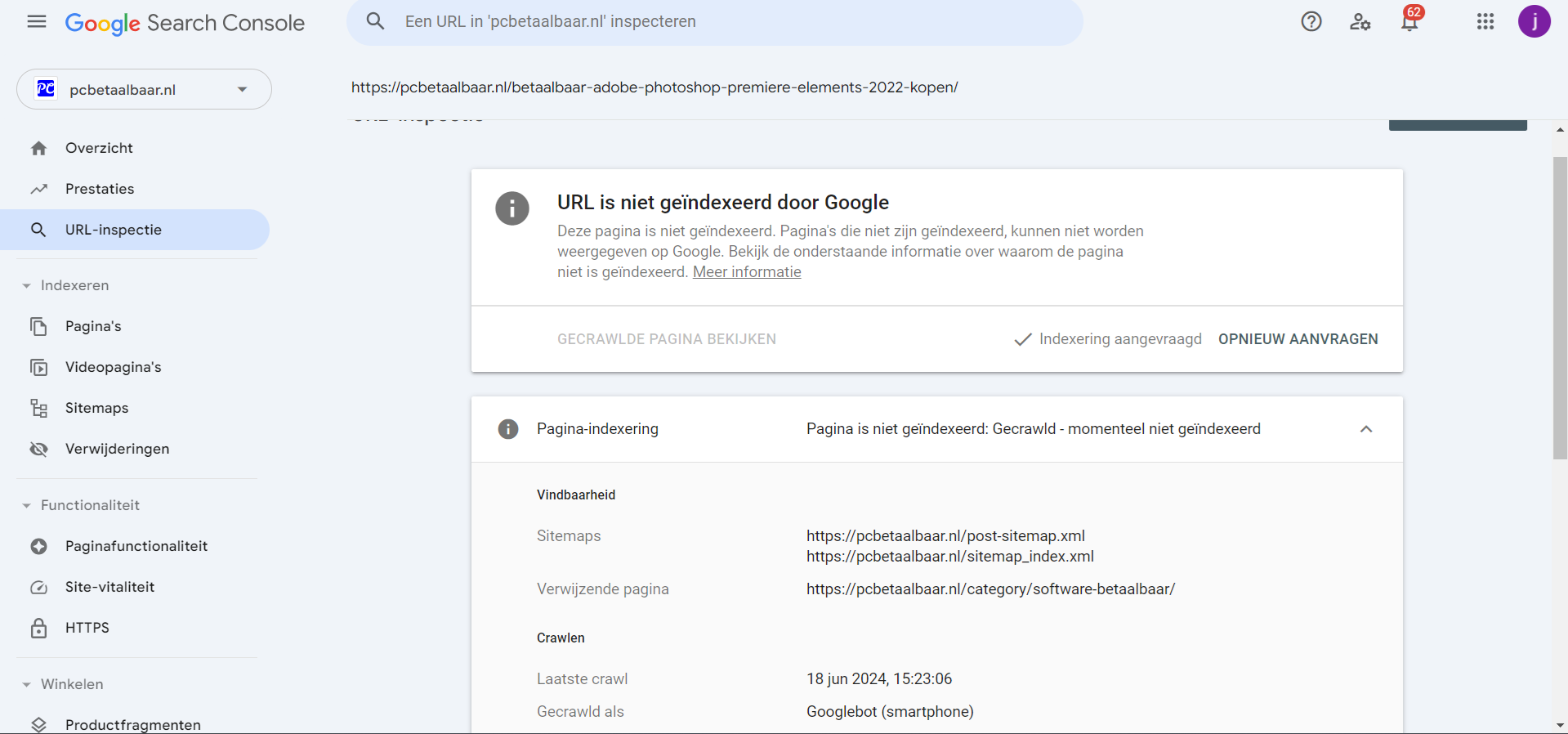This screenshot has width=1568, height=734.
Task: Open Paginafunctionaliteit report
Action: pos(135,546)
